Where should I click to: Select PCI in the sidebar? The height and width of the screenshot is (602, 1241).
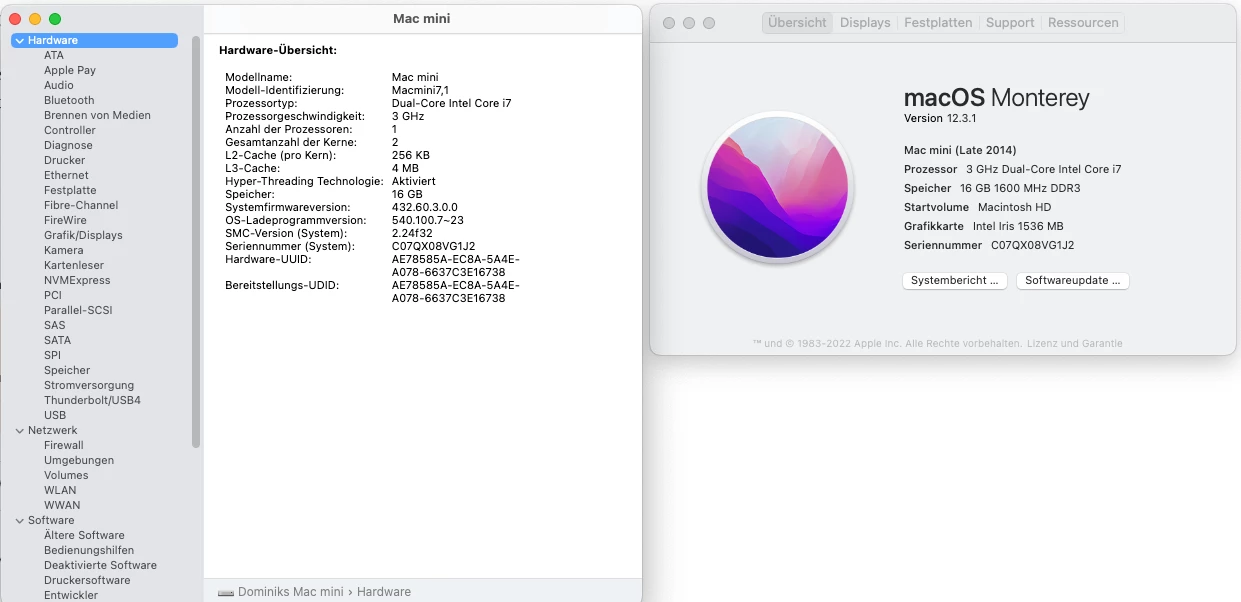[x=53, y=295]
